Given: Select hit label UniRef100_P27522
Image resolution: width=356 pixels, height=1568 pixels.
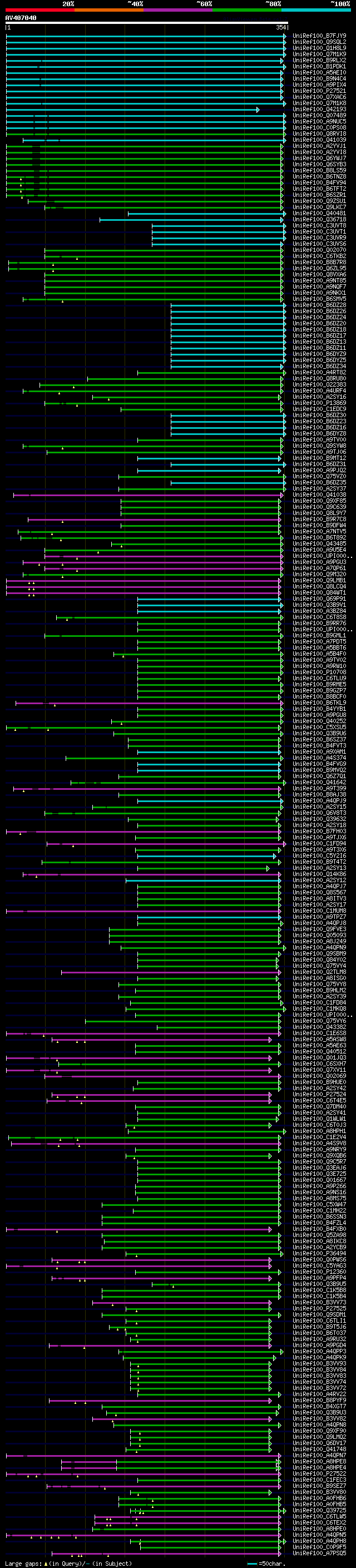Looking at the screenshot, I should (319, 1473).
